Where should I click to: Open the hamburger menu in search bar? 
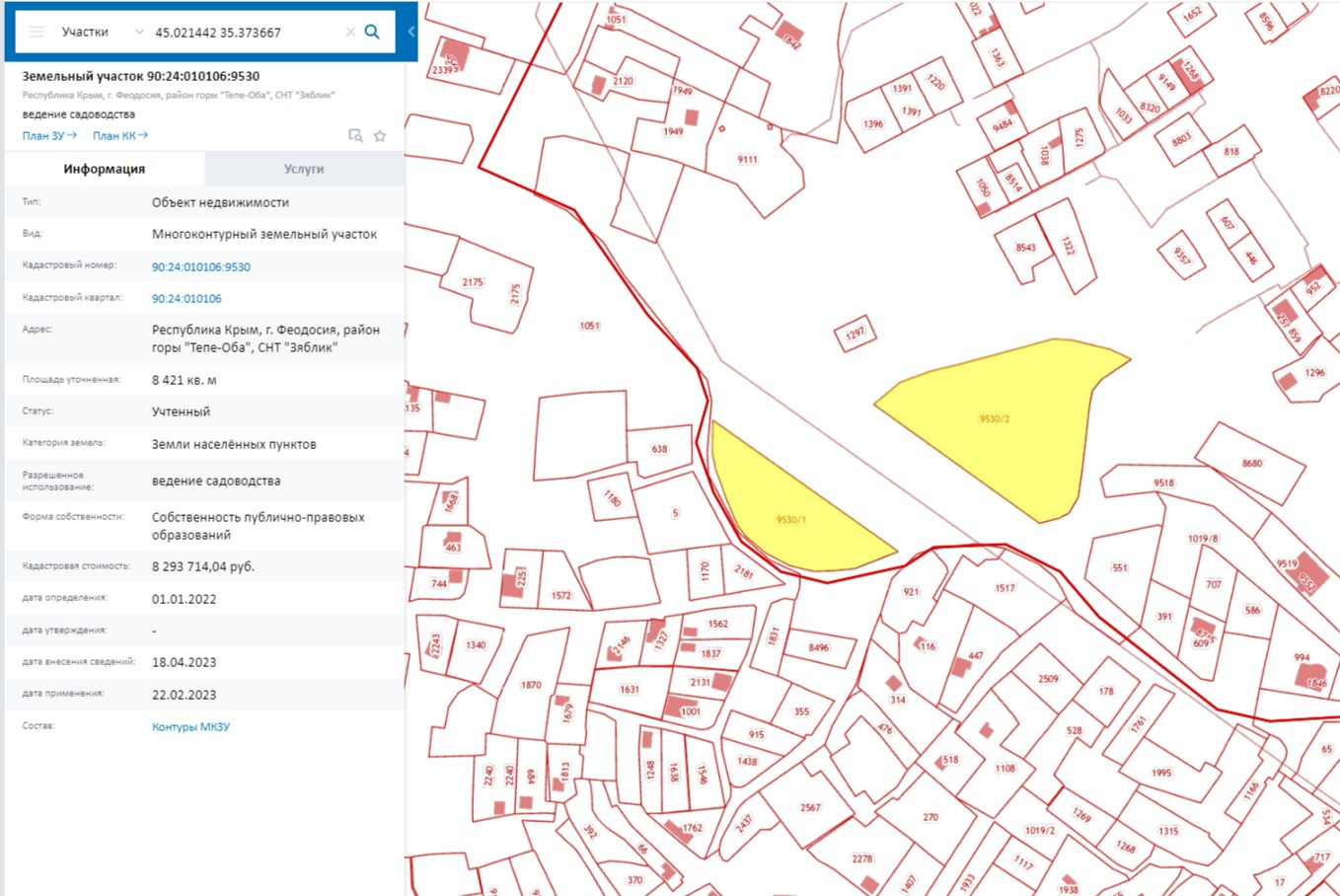[37, 32]
